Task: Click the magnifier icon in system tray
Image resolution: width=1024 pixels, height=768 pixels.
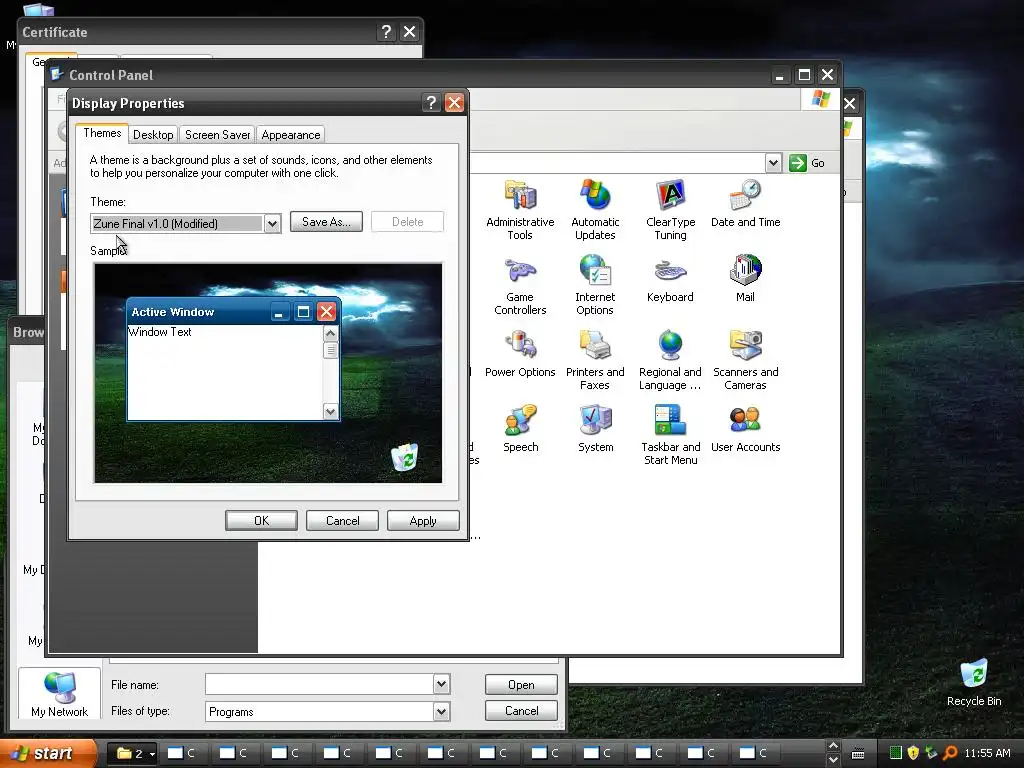Action: [x=950, y=753]
